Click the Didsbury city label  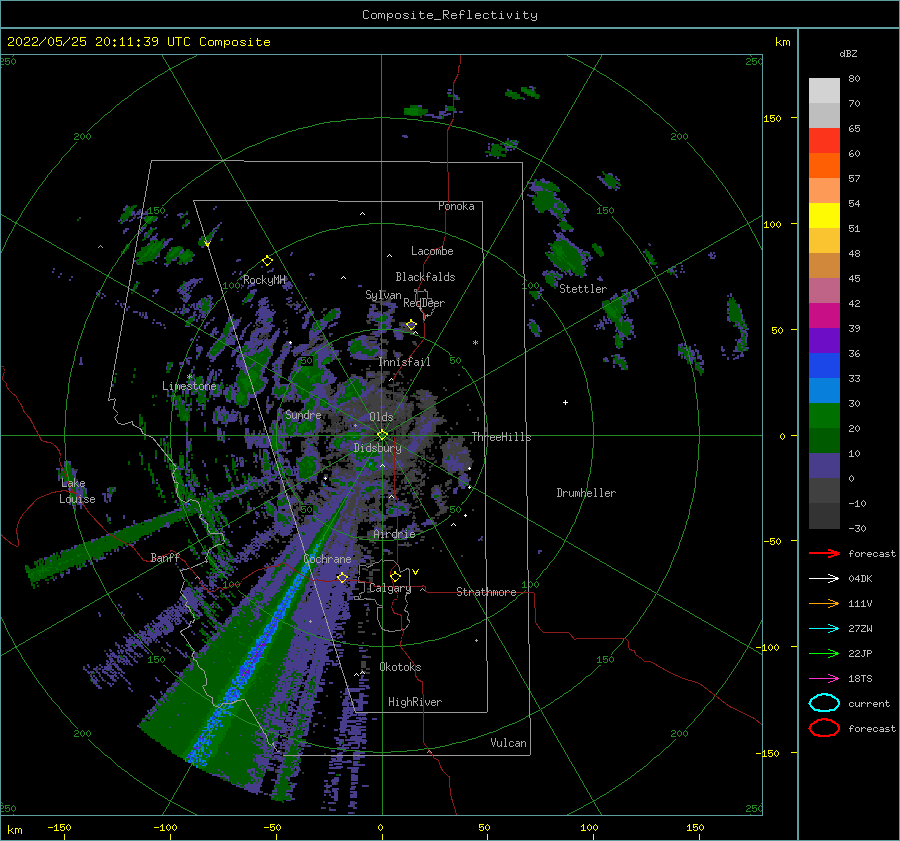pos(378,448)
